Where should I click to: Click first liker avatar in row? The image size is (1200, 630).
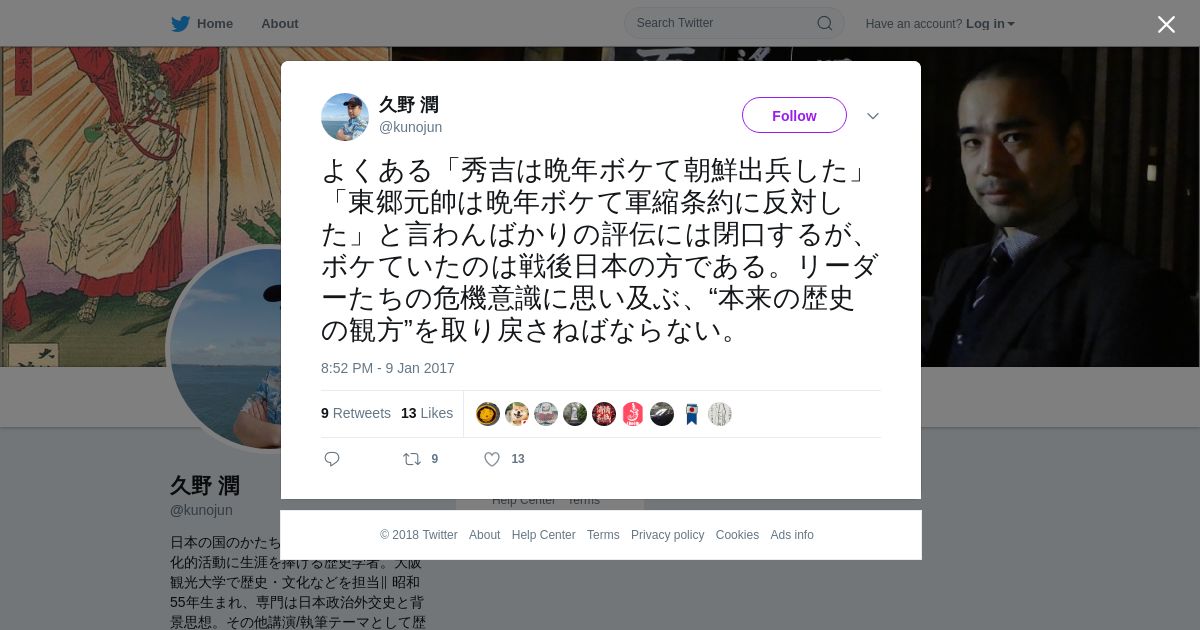pyautogui.click(x=488, y=414)
